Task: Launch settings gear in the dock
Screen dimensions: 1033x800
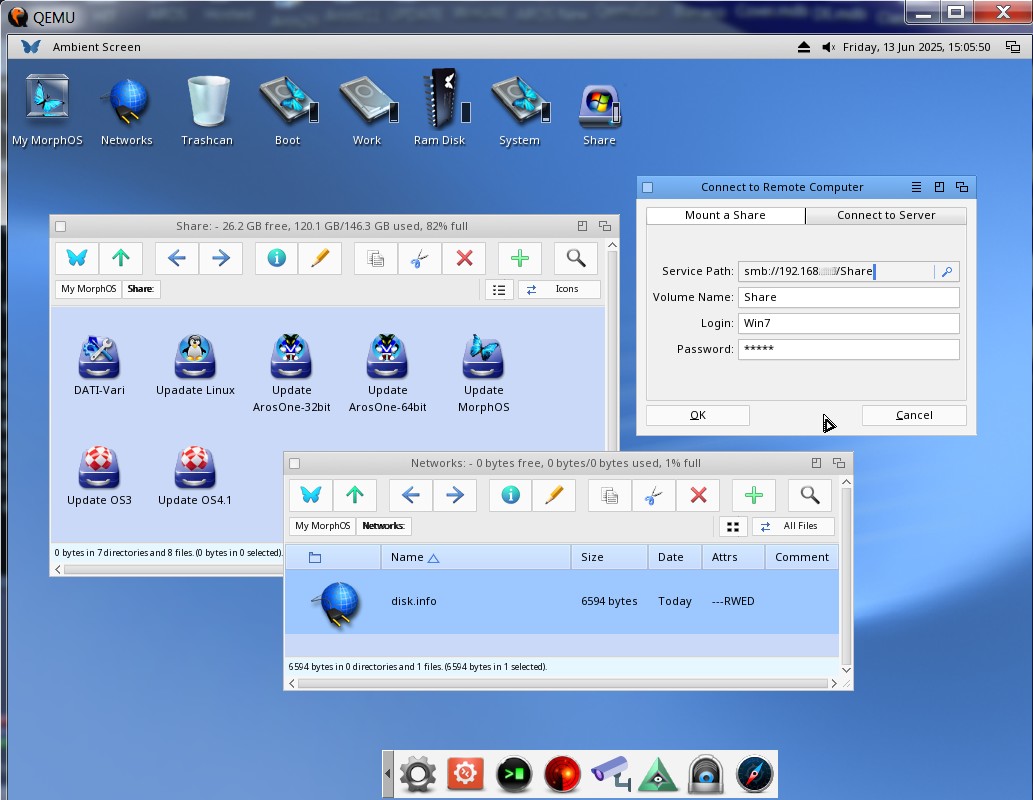Action: tap(418, 774)
